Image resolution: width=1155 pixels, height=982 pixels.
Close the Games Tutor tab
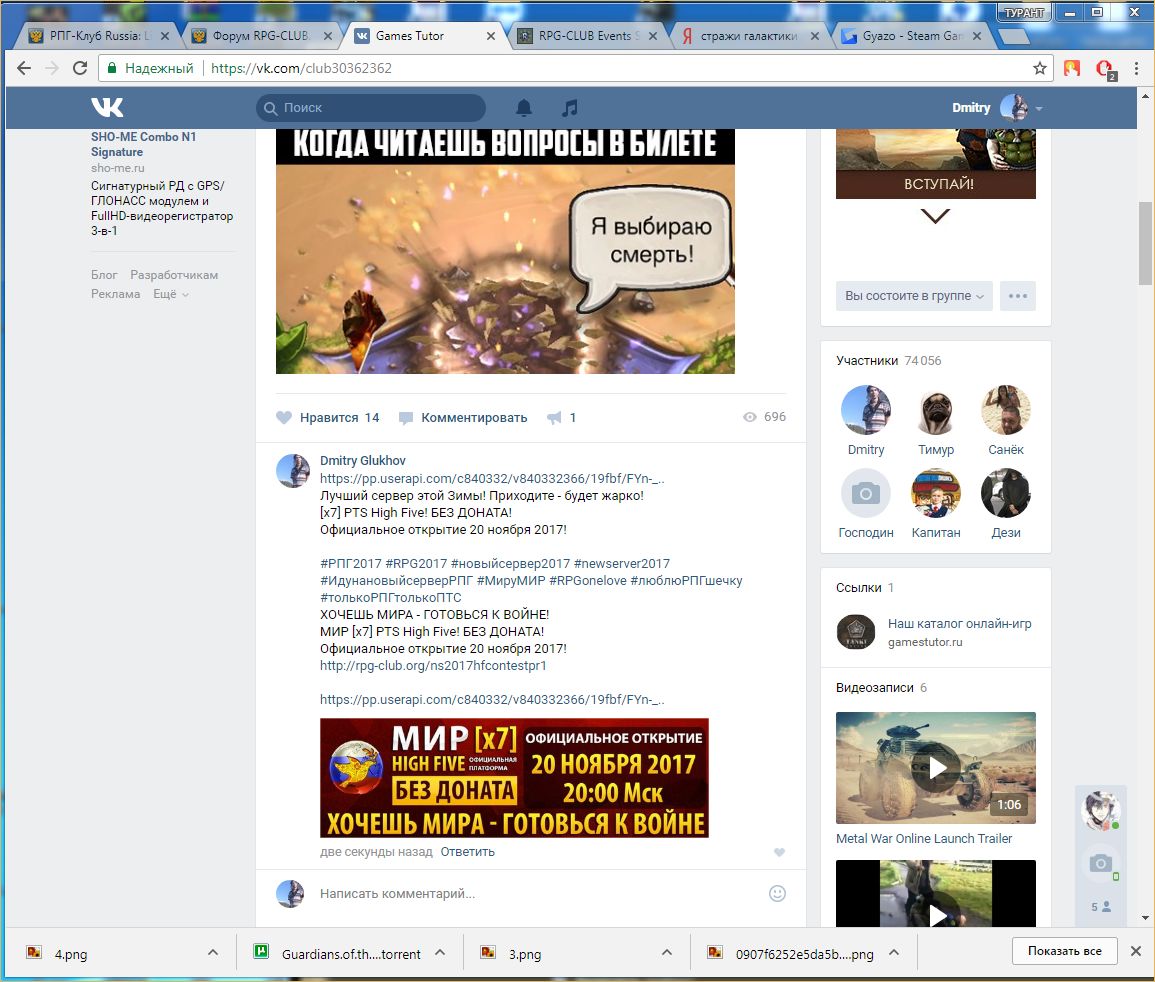(x=491, y=36)
